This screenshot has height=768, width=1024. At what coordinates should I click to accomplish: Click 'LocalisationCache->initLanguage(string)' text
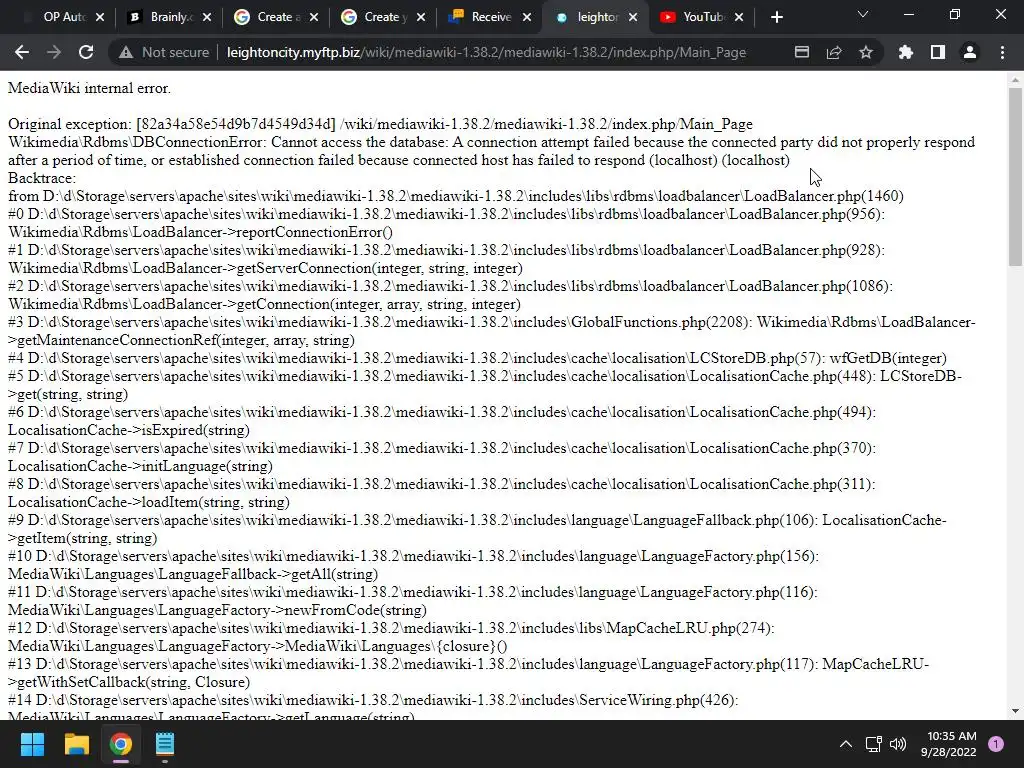click(140, 466)
